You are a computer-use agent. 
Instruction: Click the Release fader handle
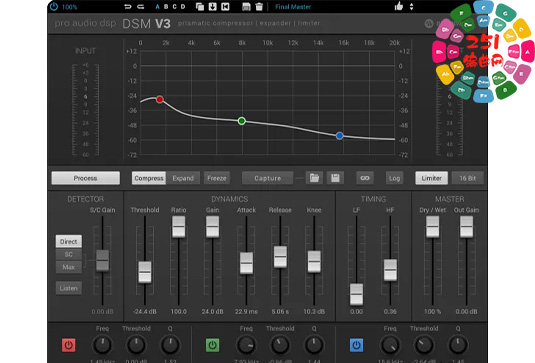coord(280,257)
